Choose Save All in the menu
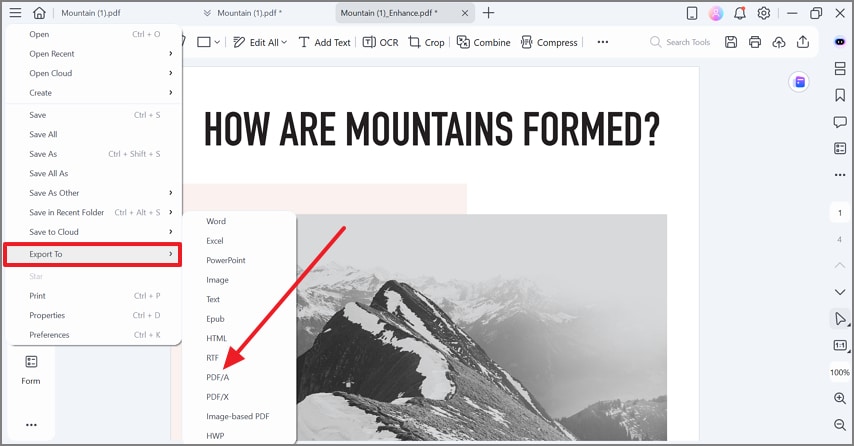This screenshot has width=854, height=446. click(x=94, y=135)
